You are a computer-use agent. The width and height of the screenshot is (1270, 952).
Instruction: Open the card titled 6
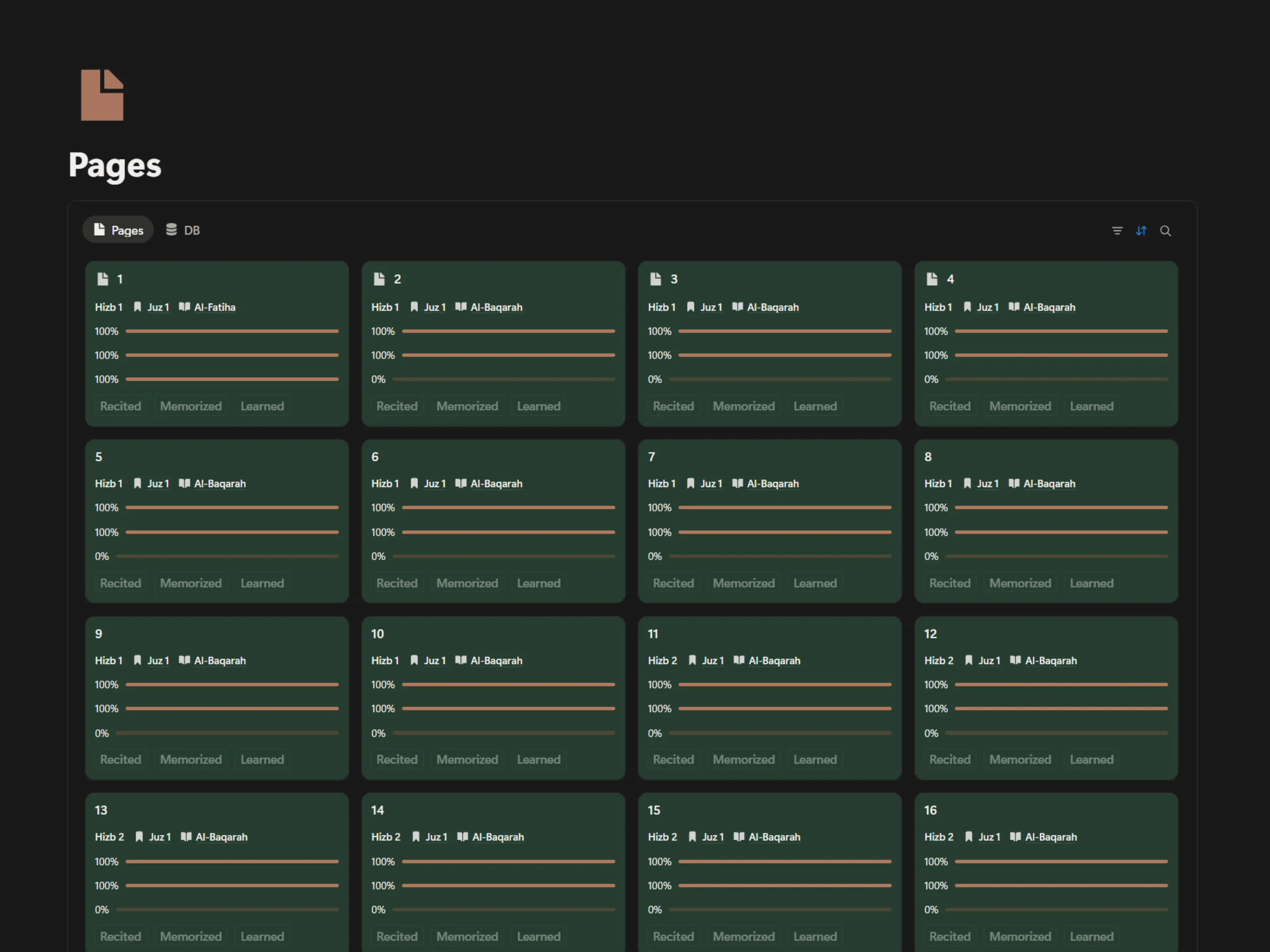[x=375, y=457]
